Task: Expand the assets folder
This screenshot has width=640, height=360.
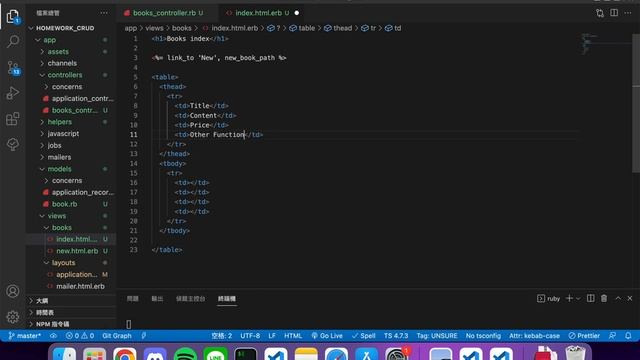Action: (x=58, y=52)
